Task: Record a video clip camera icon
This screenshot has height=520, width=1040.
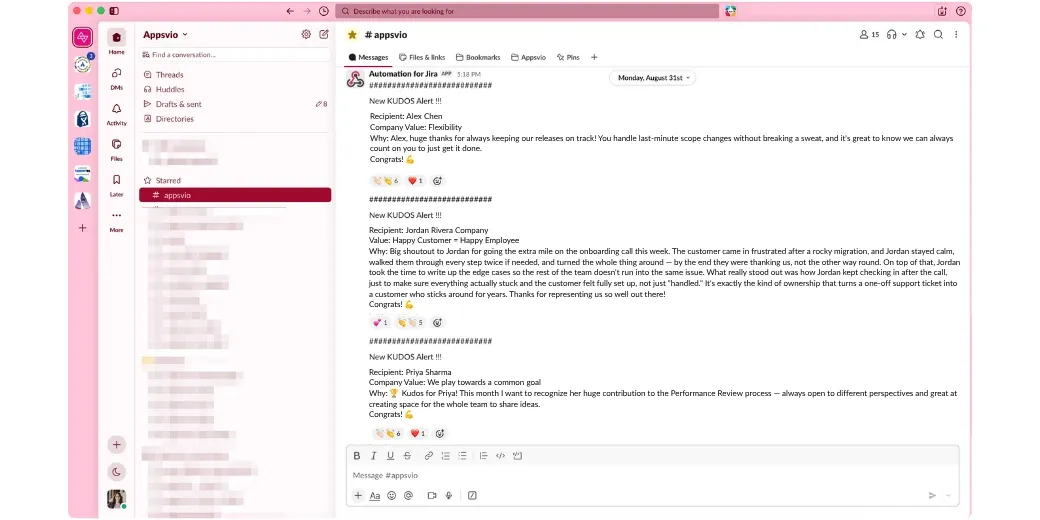Action: pos(432,495)
